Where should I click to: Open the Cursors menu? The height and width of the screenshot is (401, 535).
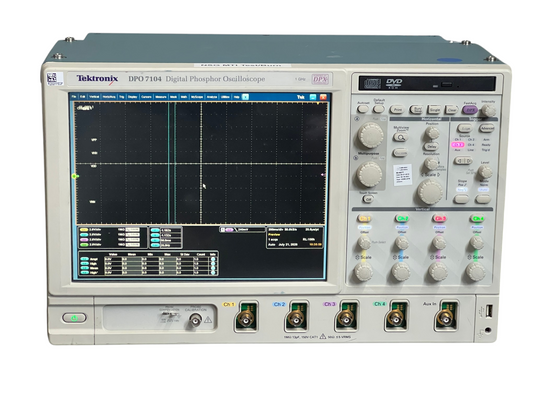[146, 97]
